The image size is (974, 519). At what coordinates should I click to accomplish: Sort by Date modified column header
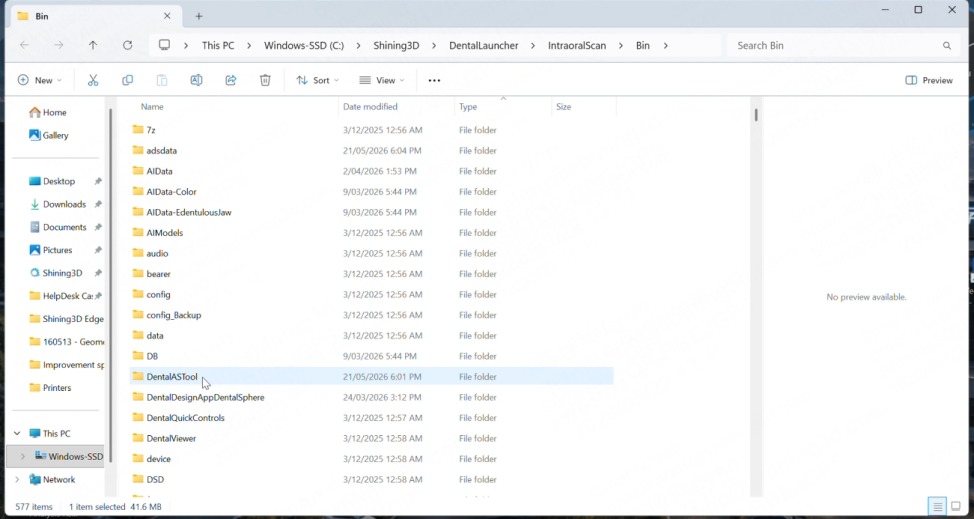click(x=370, y=107)
